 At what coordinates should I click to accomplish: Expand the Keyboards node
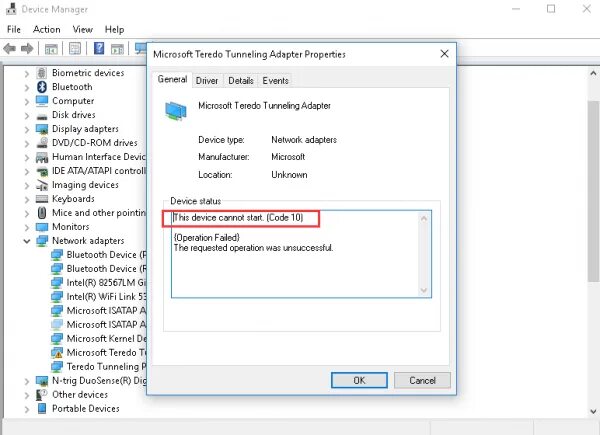click(x=26, y=200)
